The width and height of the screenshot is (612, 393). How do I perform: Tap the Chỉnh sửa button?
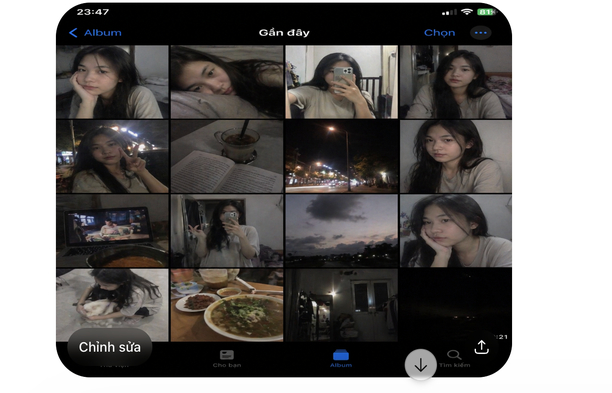(x=110, y=347)
